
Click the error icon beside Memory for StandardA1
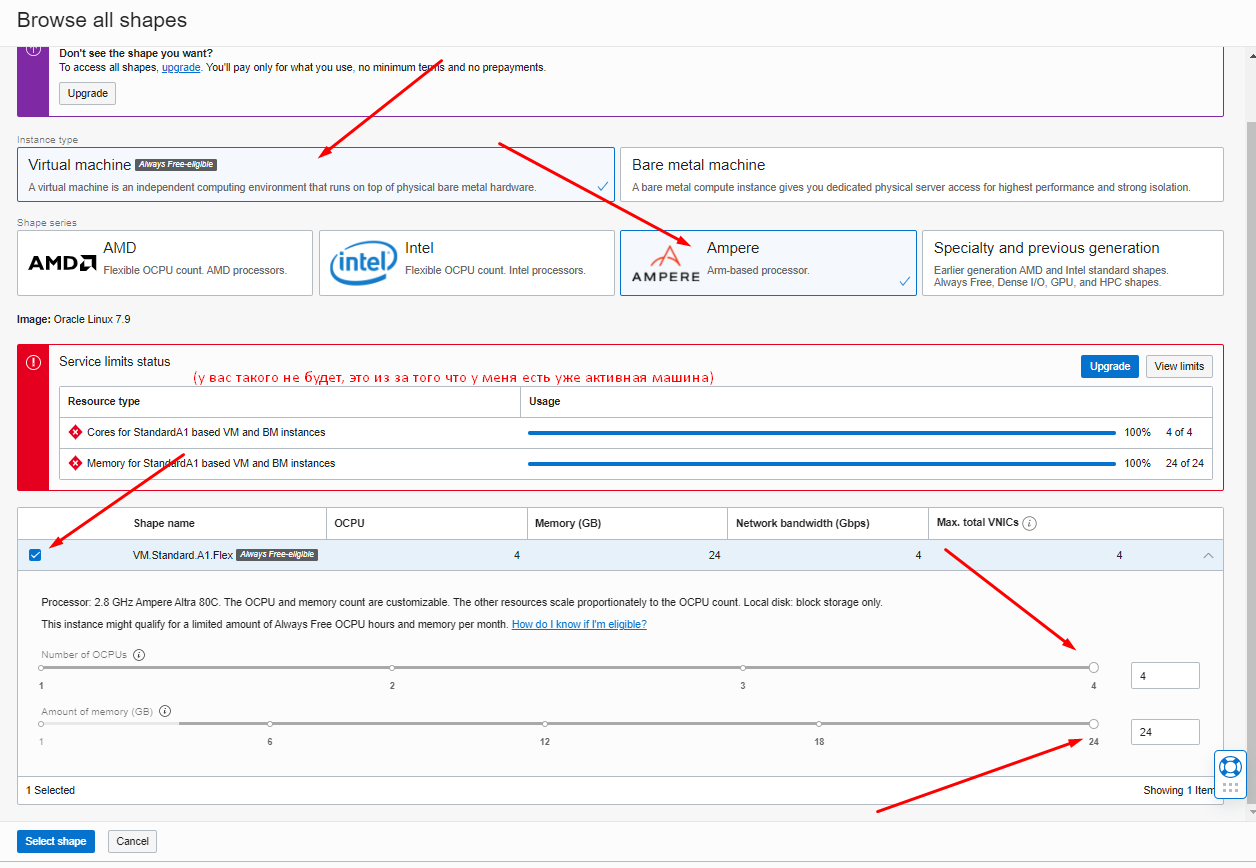coord(75,464)
